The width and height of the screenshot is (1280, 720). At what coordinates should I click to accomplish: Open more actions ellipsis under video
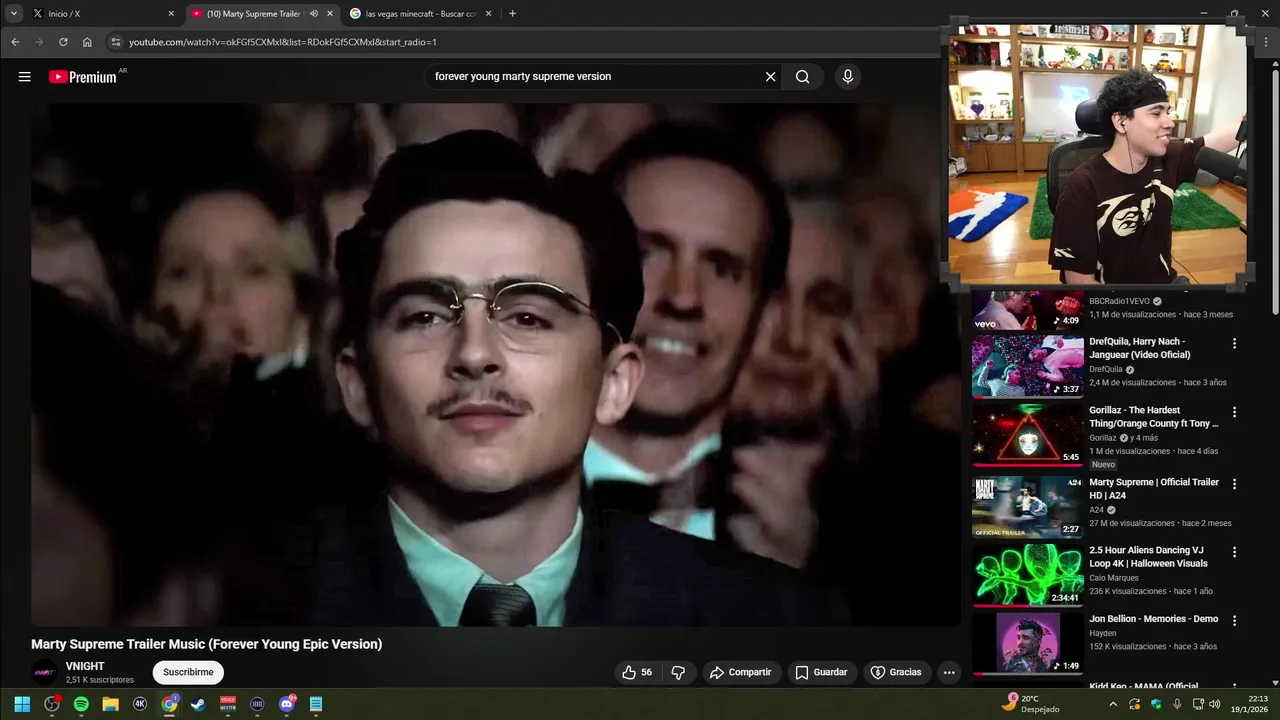[949, 672]
